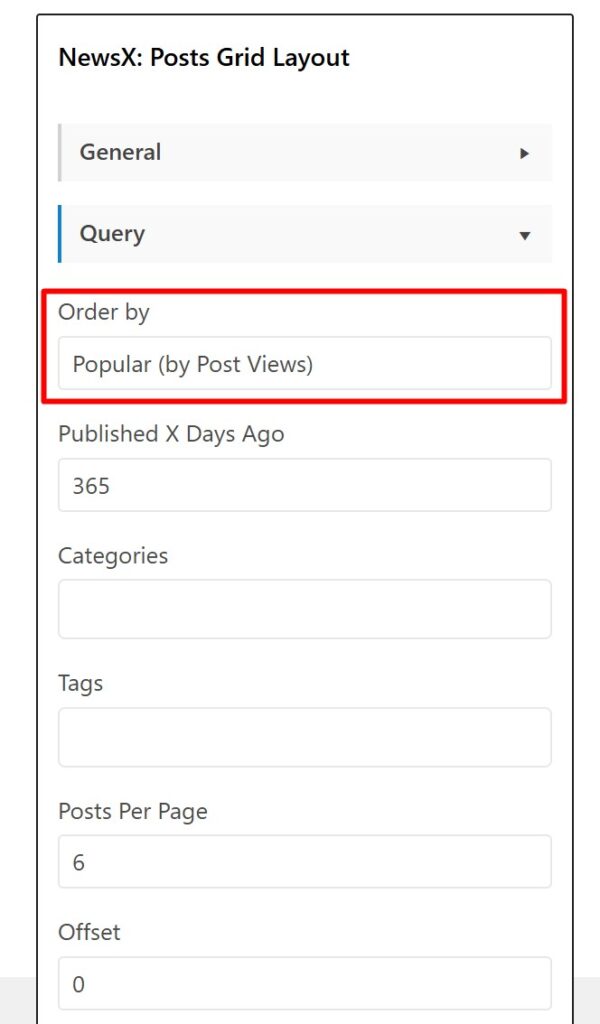Viewport: 600px width, 1024px height.
Task: Click into the Categories input box
Action: click(304, 609)
